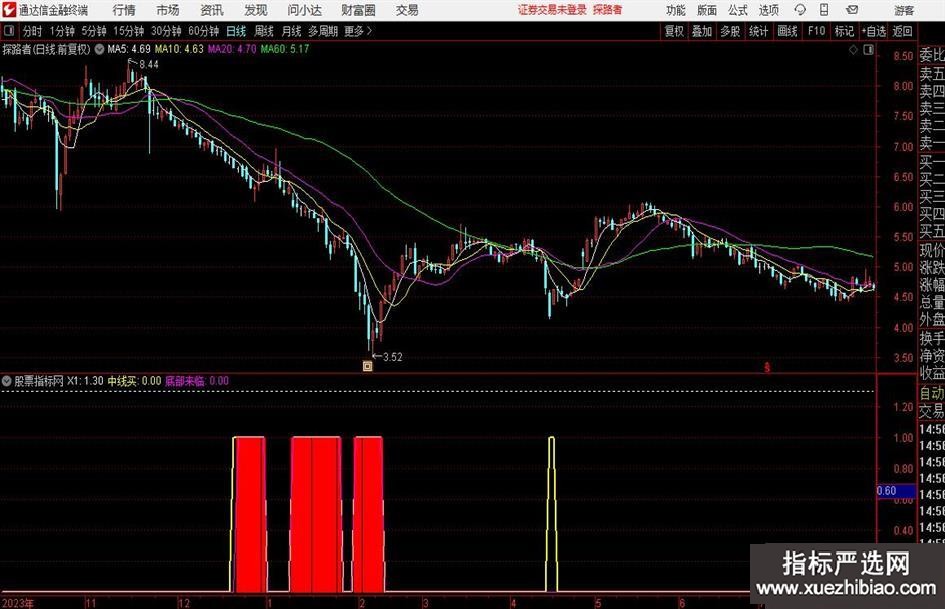Open the 发现 menu
Image resolution: width=945 pixels, height=609 pixels.
pyautogui.click(x=256, y=10)
